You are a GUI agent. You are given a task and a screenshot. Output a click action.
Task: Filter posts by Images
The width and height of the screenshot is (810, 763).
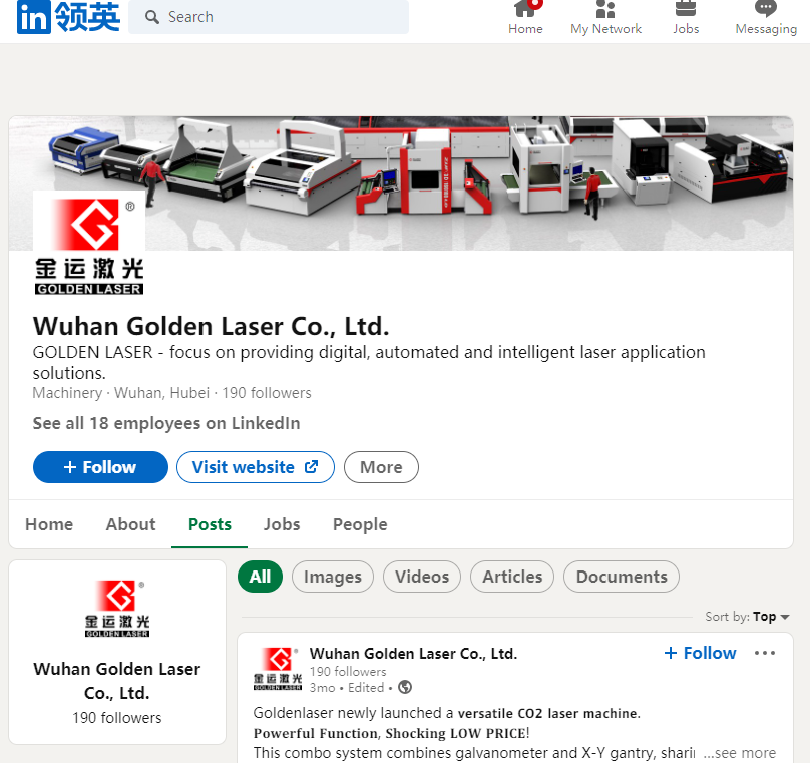(x=333, y=577)
